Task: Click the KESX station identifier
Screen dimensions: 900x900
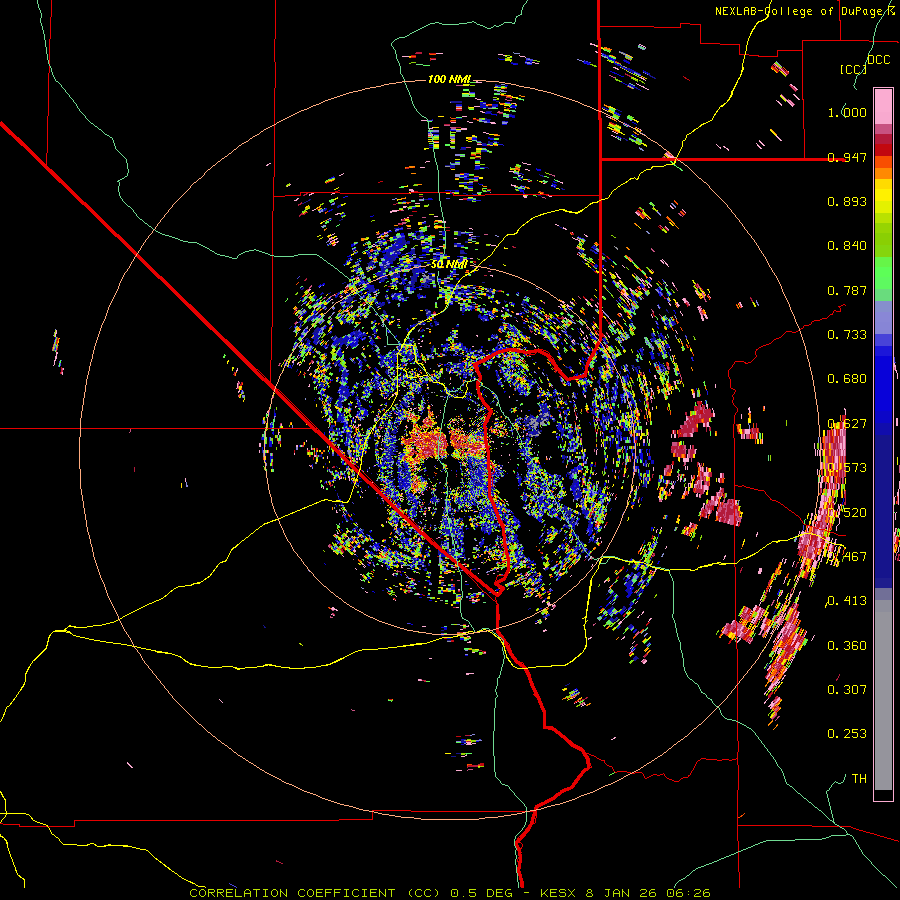Action: (559, 893)
